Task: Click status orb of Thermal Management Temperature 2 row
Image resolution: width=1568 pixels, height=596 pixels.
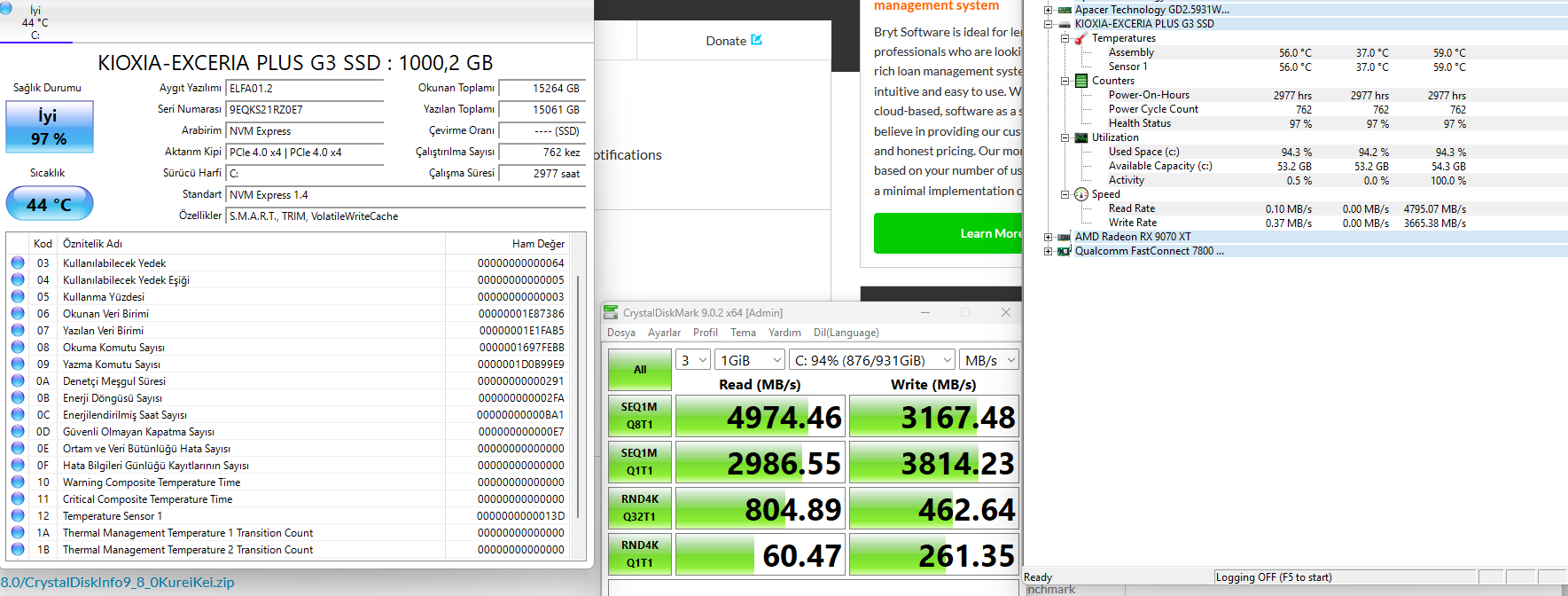Action: pos(18,549)
